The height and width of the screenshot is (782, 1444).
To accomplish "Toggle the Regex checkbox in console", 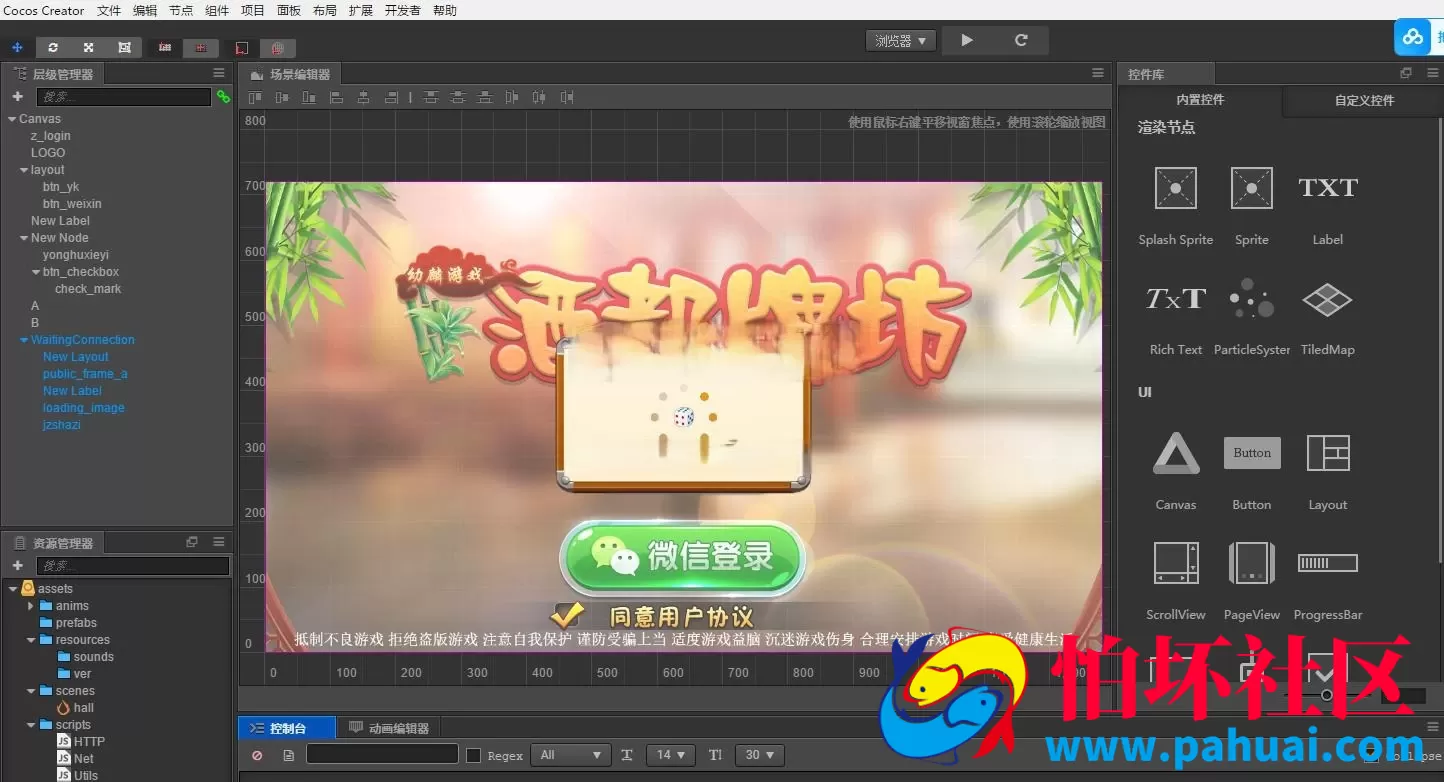I will click(x=474, y=755).
